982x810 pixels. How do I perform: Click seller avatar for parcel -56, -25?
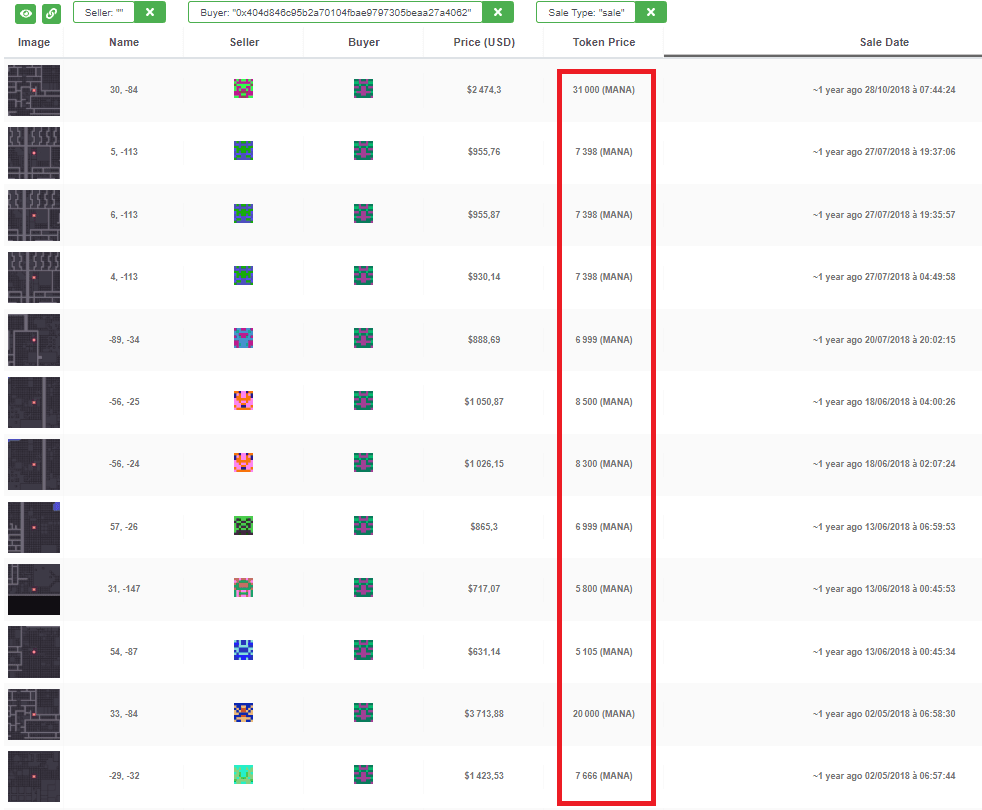(x=243, y=401)
